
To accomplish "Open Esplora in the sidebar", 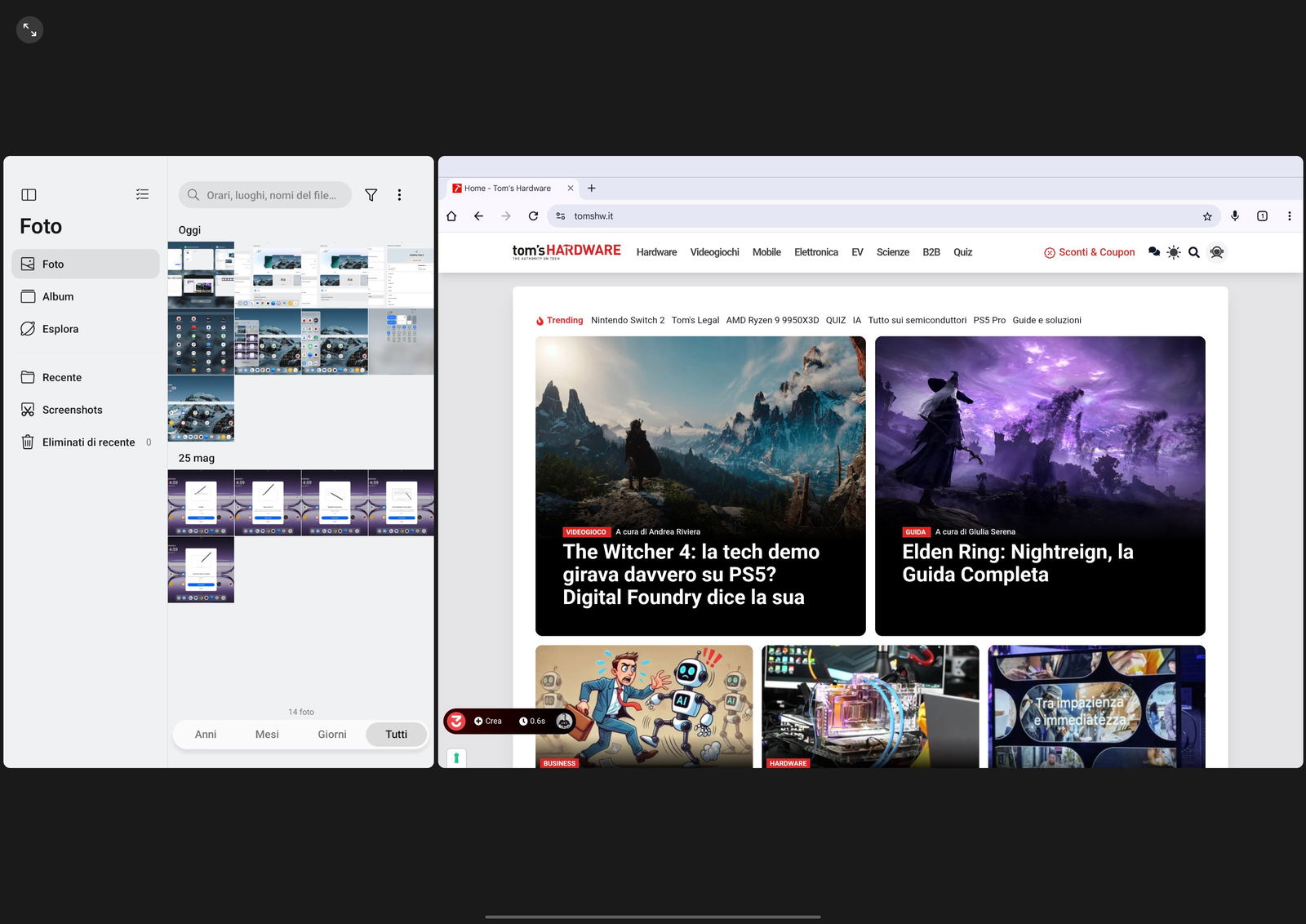I will click(x=86, y=329).
